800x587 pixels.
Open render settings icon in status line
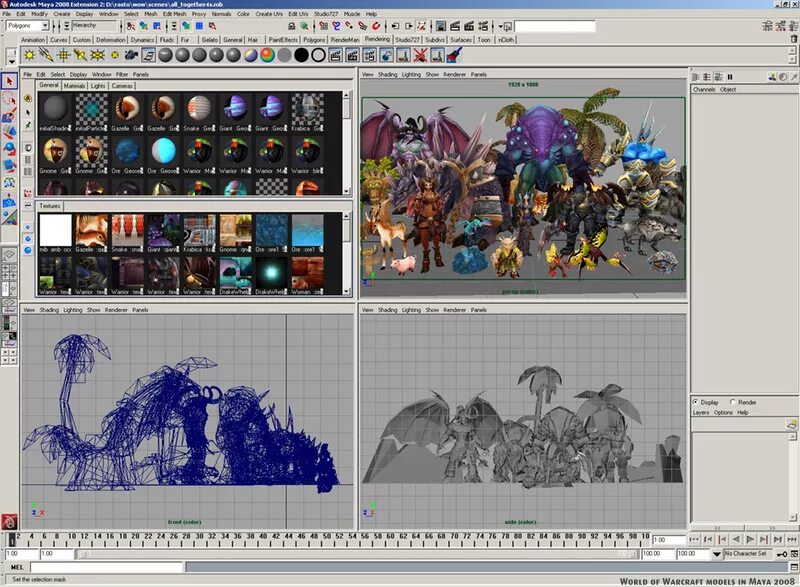pos(483,25)
